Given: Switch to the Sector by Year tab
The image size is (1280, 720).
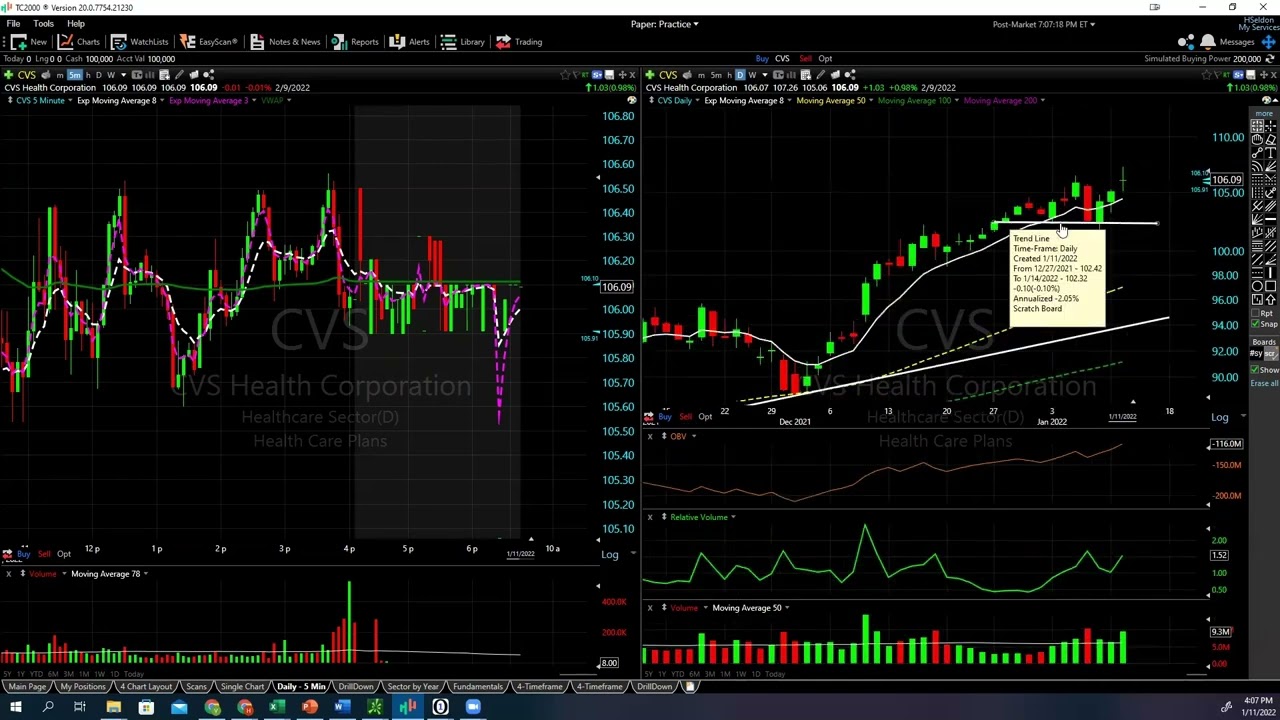Looking at the screenshot, I should pyautogui.click(x=413, y=687).
